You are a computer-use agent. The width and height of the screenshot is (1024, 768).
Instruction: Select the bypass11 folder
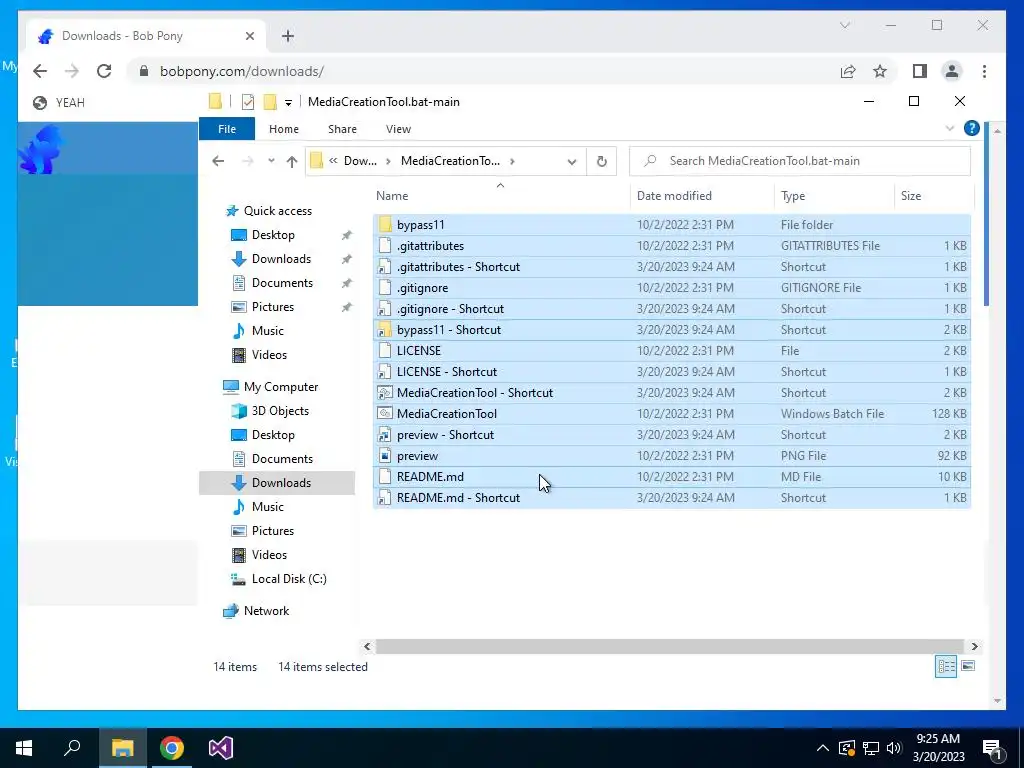[x=671, y=225]
